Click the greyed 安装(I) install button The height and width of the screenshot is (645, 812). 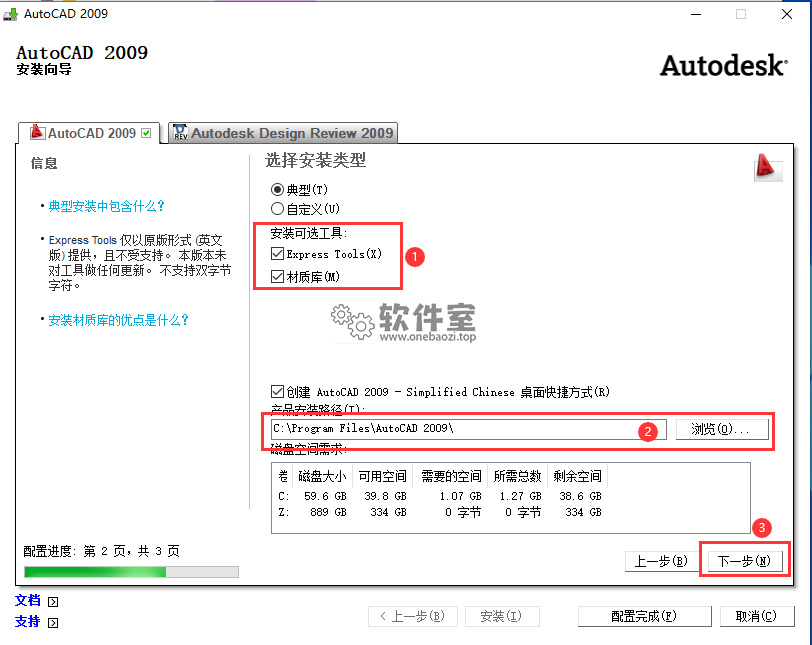(x=502, y=616)
